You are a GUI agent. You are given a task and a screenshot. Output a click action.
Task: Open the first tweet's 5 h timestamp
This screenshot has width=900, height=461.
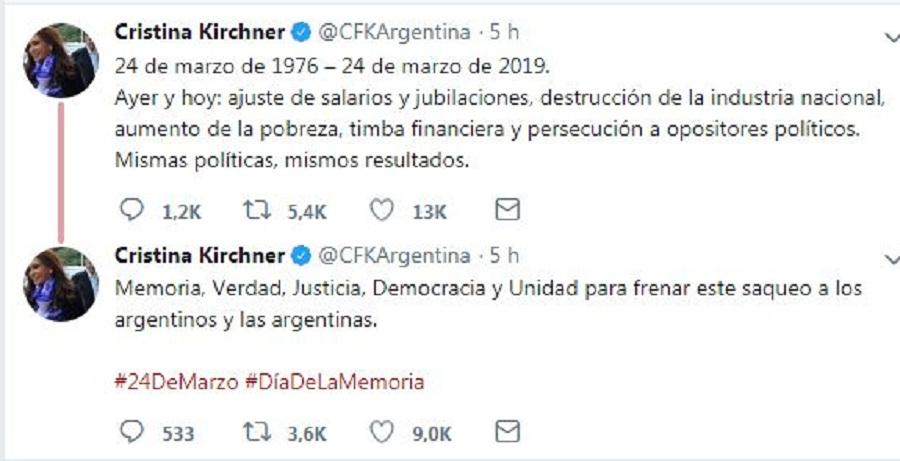tap(505, 32)
